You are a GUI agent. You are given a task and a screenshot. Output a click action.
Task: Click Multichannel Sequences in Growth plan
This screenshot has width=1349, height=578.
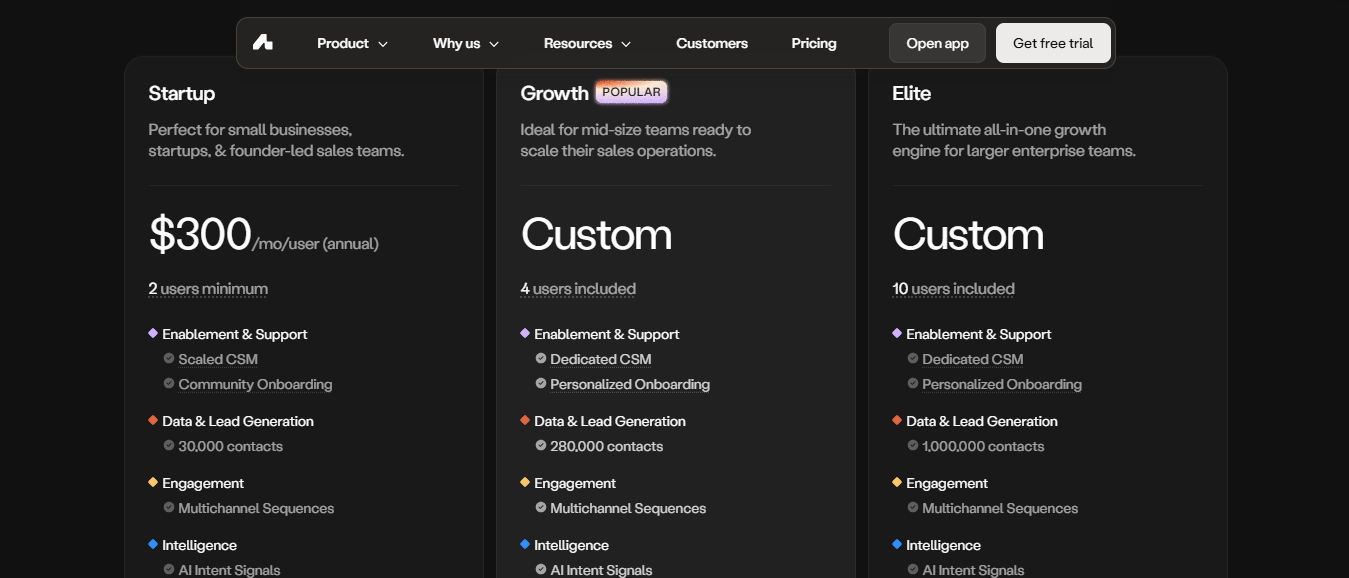pyautogui.click(x=628, y=508)
